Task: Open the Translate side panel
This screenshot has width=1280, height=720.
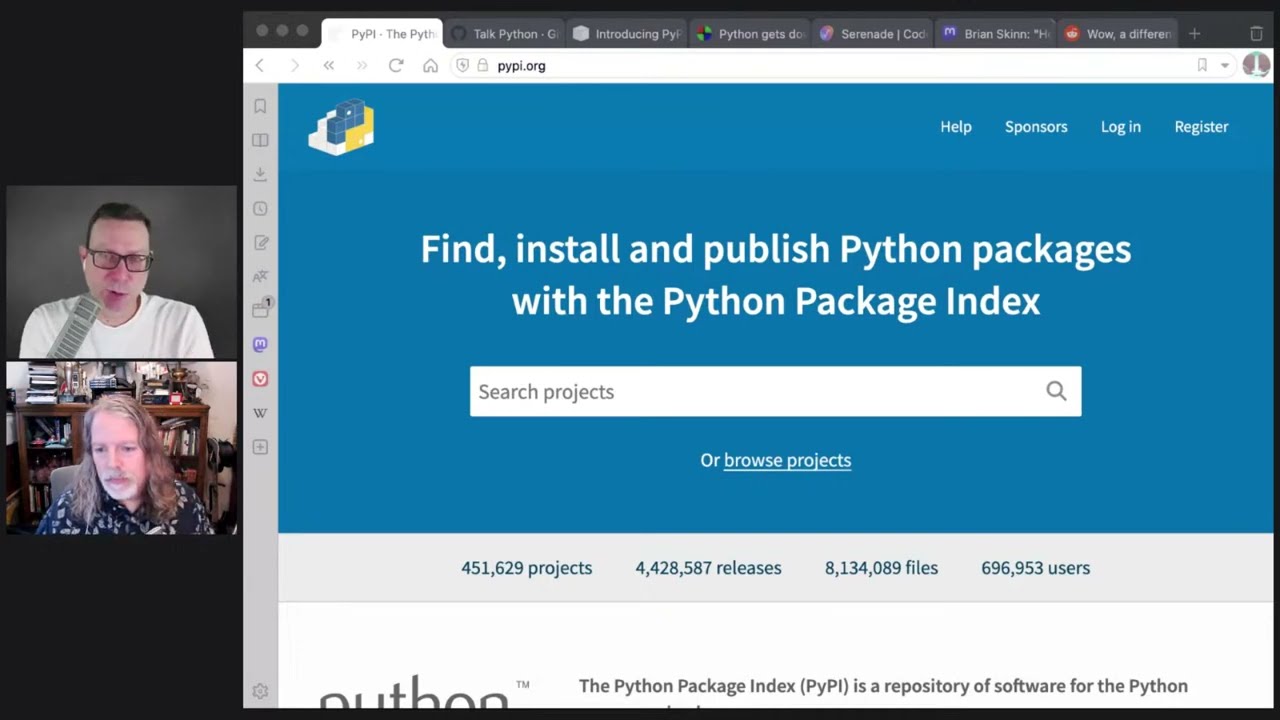Action: [x=260, y=276]
